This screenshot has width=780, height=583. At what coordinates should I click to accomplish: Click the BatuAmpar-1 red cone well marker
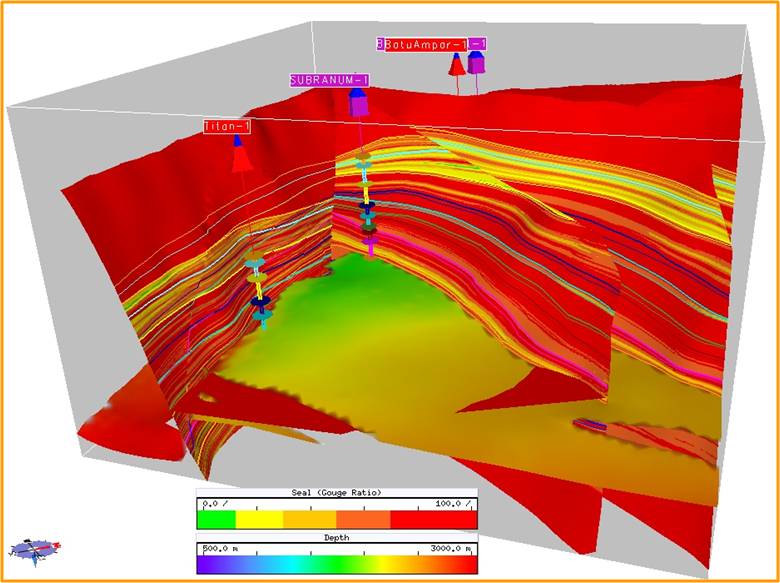(x=456, y=66)
